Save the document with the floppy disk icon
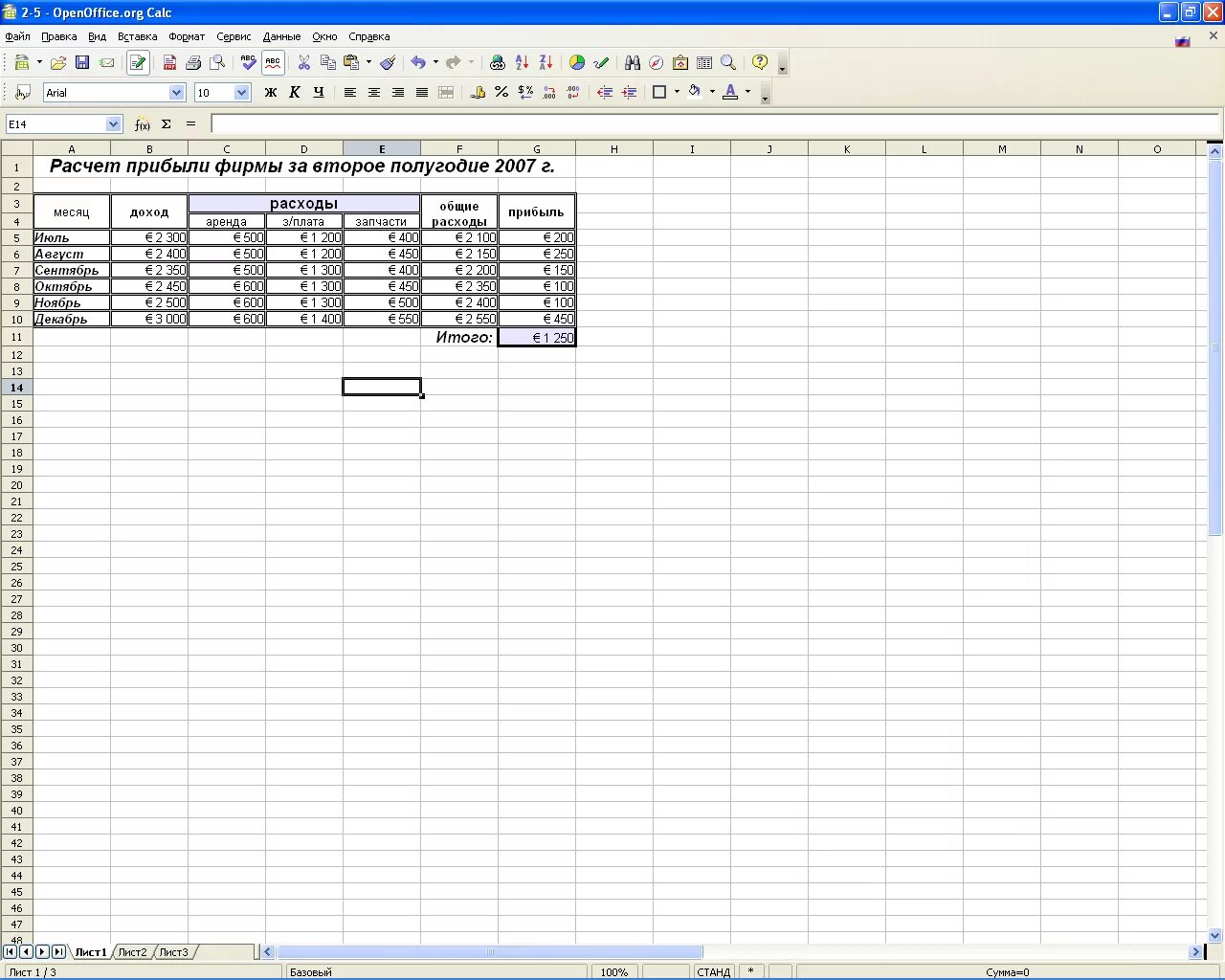The width and height of the screenshot is (1225, 980). click(x=82, y=62)
